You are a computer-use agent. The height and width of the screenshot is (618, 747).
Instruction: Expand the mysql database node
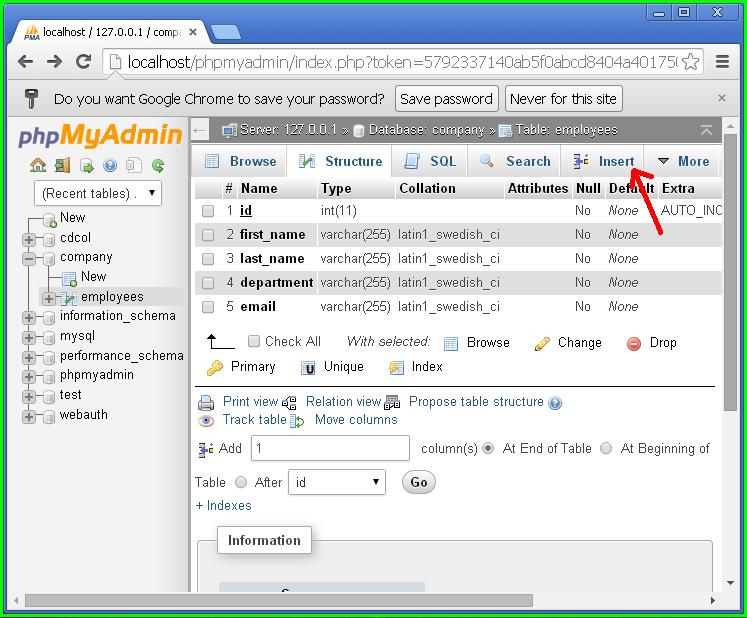point(29,338)
